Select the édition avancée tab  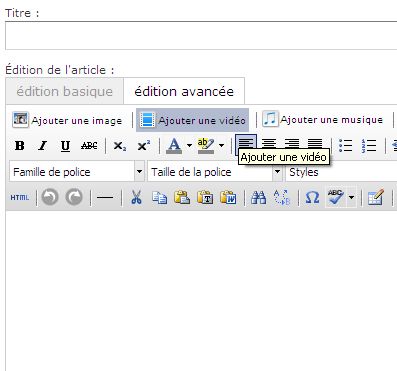point(184,91)
